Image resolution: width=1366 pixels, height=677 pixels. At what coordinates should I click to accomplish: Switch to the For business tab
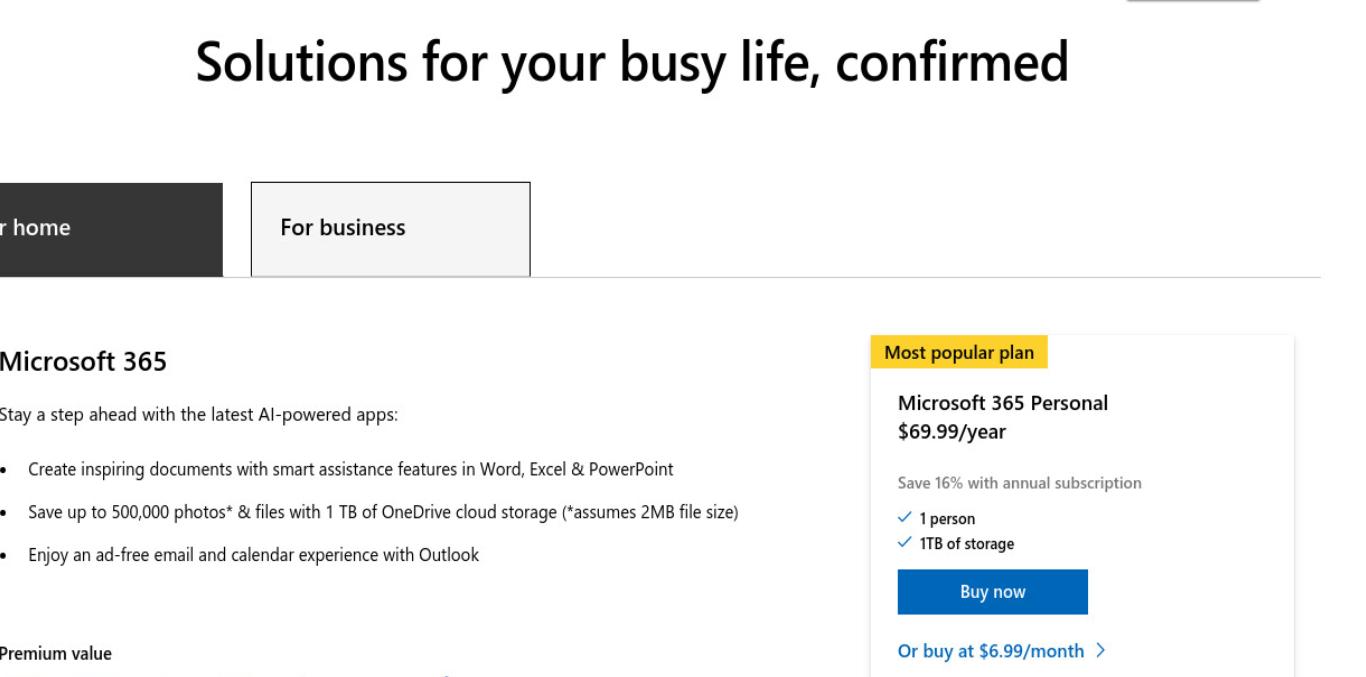(390, 229)
